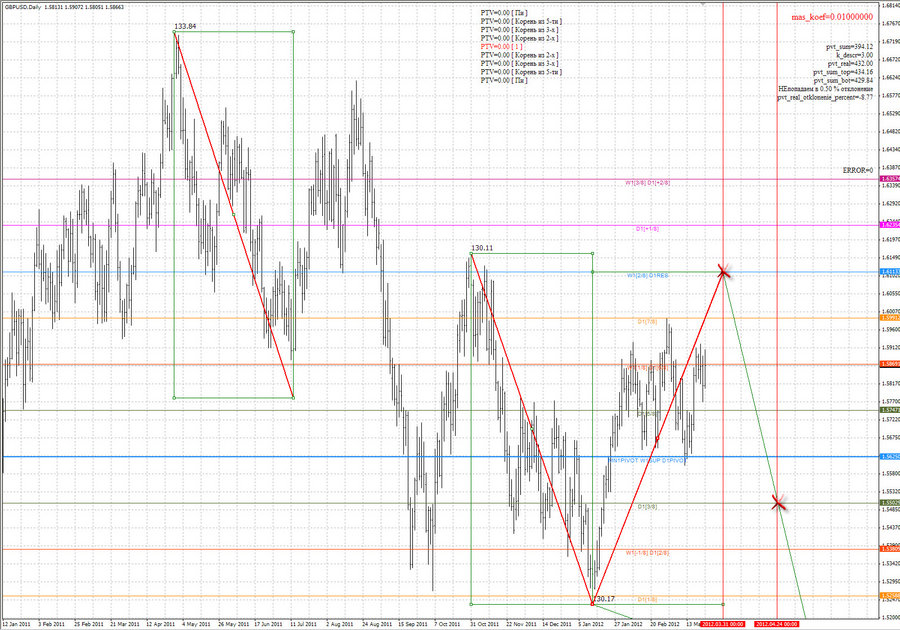The width and height of the screenshot is (900, 630).
Task: Select the top-right corner handle of the 133.84 rectangle
Action: [x=293, y=32]
